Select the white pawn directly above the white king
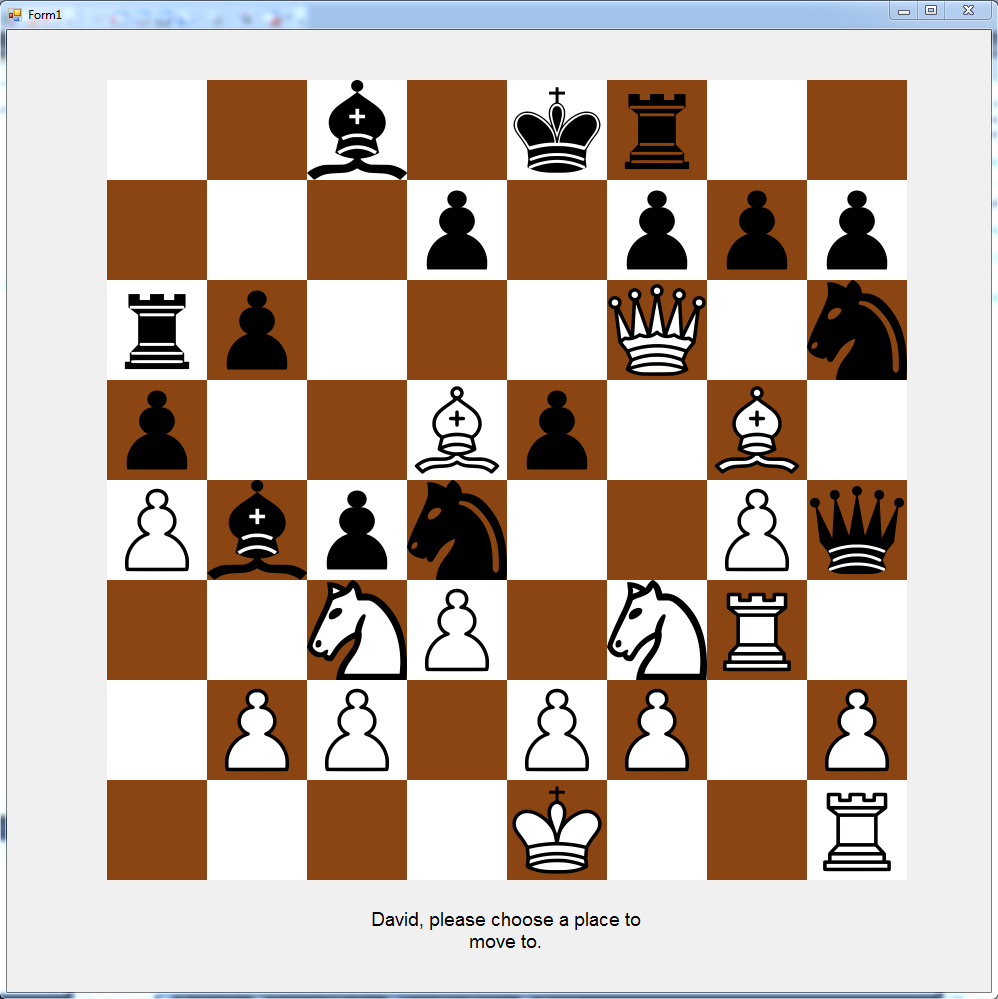This screenshot has width=998, height=999. point(557,730)
